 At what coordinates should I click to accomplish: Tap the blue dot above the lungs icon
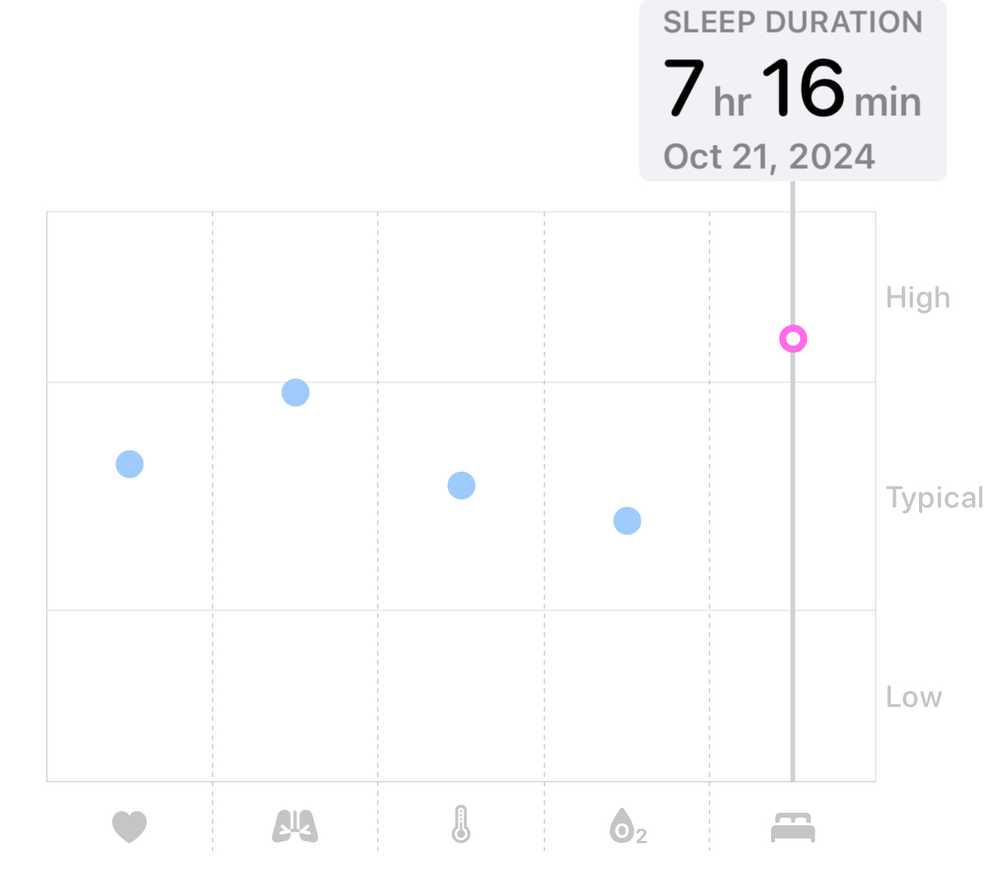295,393
